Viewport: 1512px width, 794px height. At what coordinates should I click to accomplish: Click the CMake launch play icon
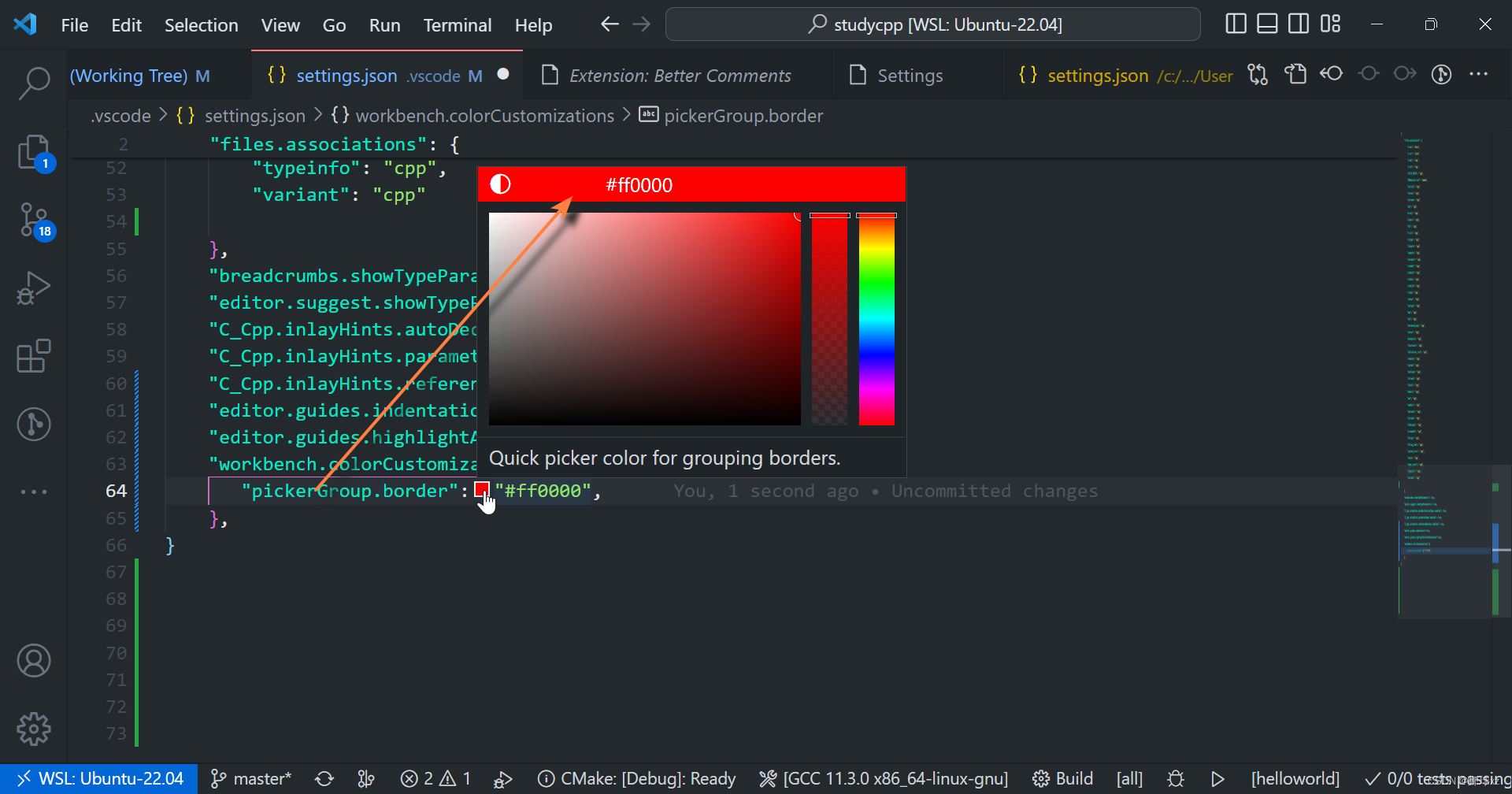[1217, 778]
